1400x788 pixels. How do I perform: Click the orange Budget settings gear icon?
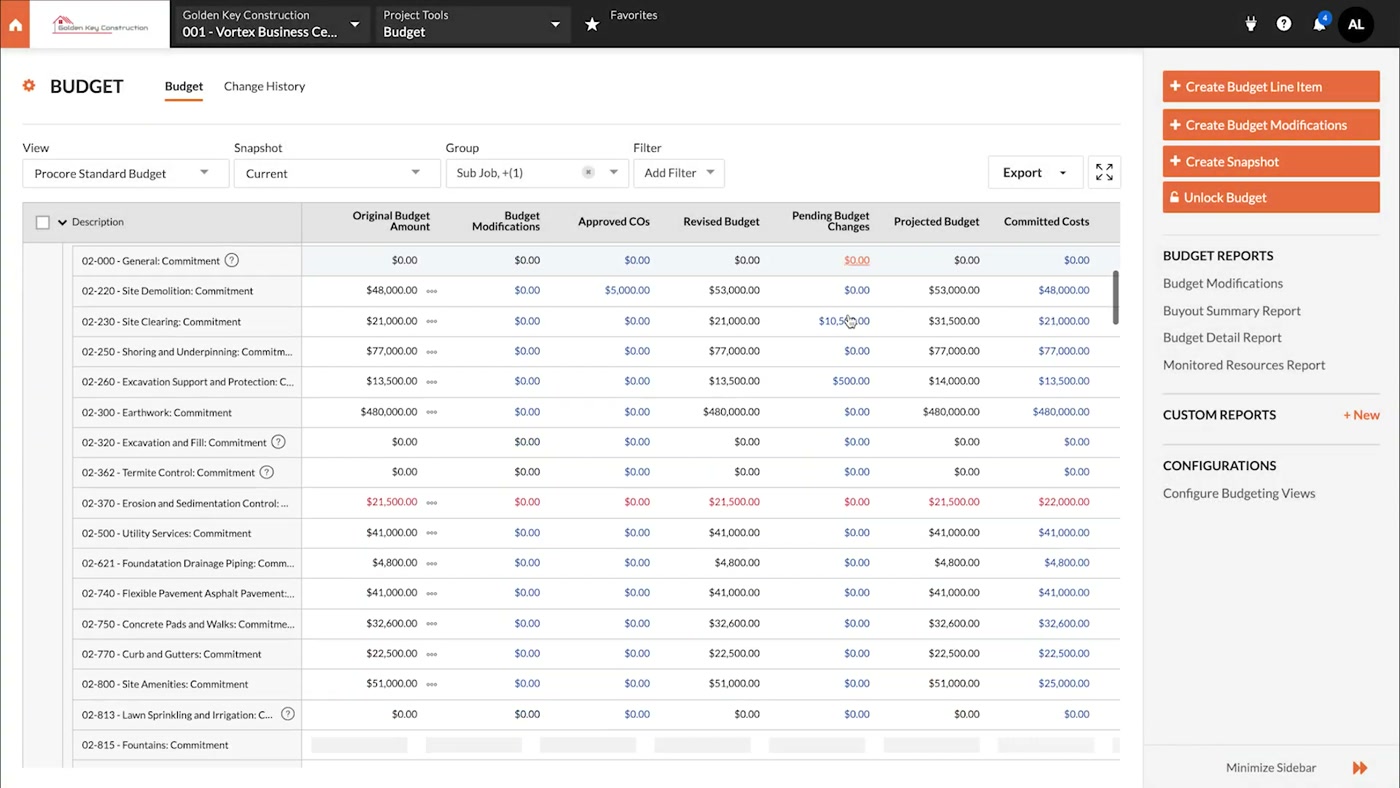[x=29, y=86]
